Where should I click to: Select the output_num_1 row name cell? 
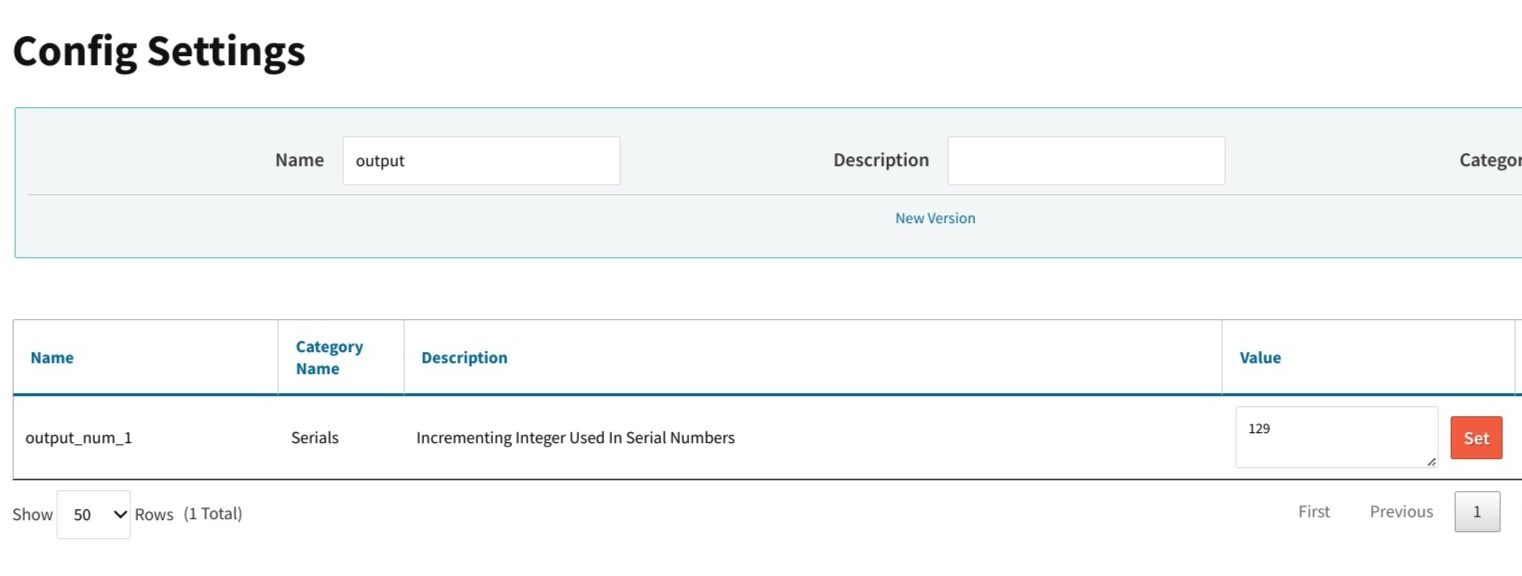pyautogui.click(x=79, y=438)
